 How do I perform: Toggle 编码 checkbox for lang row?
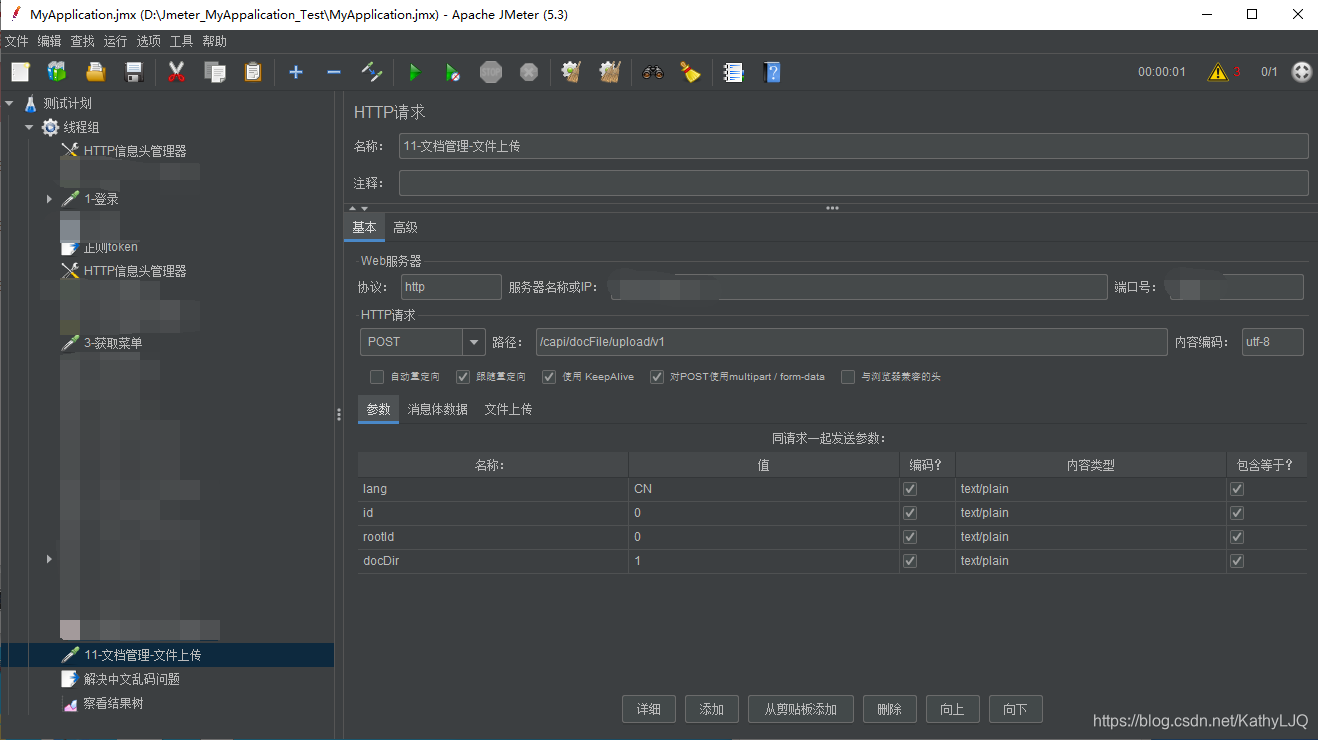pos(910,489)
